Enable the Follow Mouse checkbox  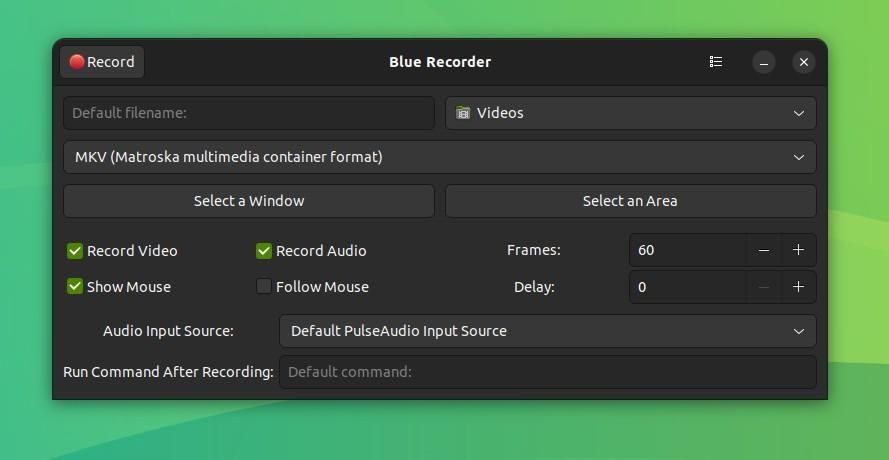[264, 286]
